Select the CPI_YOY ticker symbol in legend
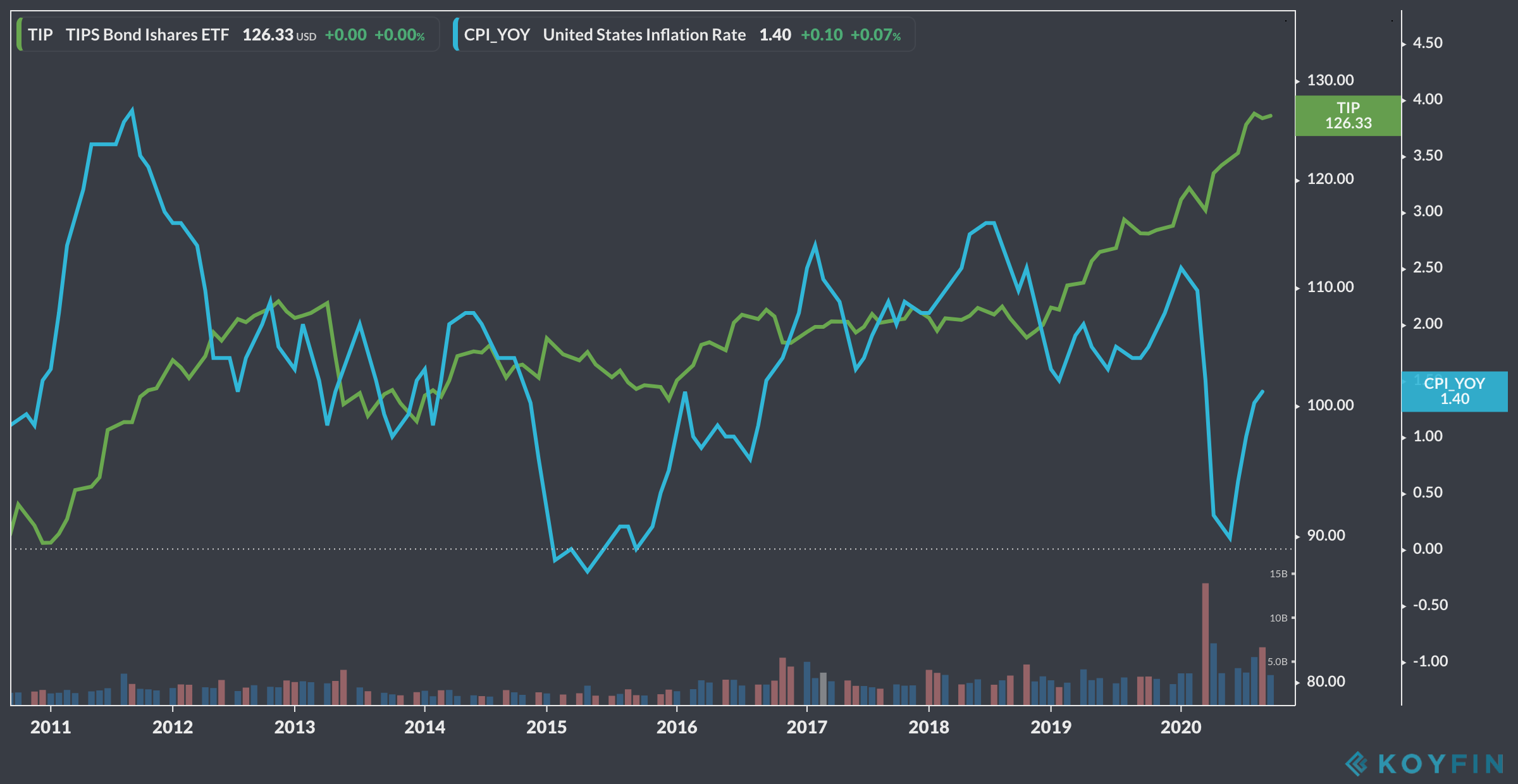 tap(497, 35)
